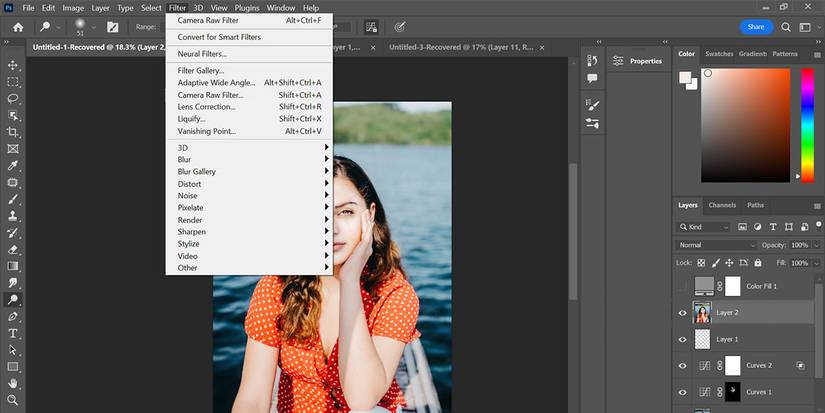825x413 pixels.
Task: Switch to the Swatches tab
Action: click(719, 54)
